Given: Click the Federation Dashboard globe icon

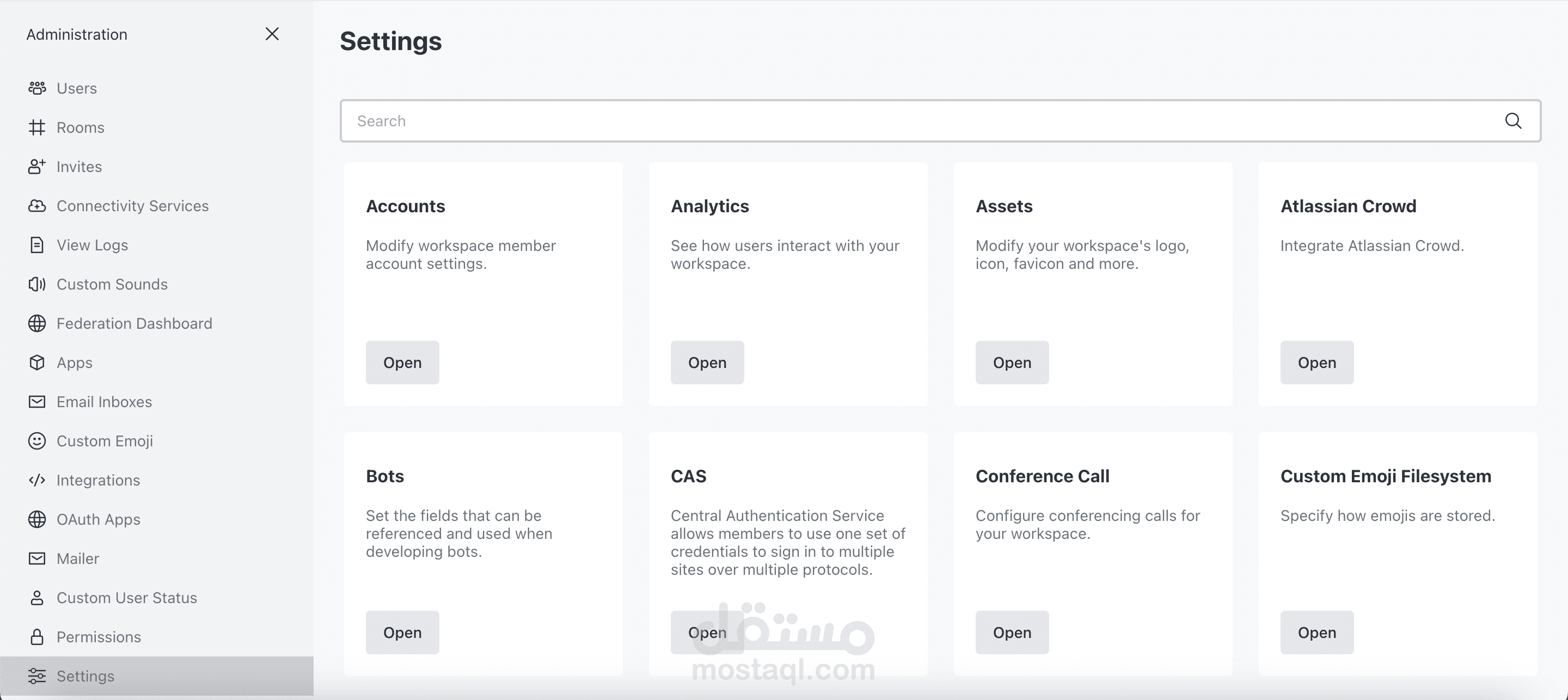Looking at the screenshot, I should 37,324.
